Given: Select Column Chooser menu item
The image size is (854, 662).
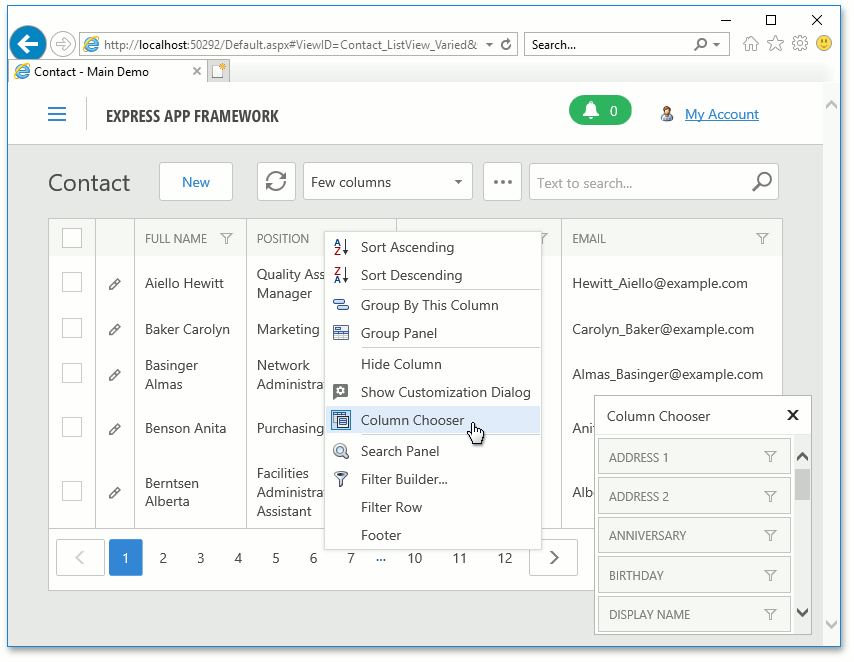Looking at the screenshot, I should [433, 420].
